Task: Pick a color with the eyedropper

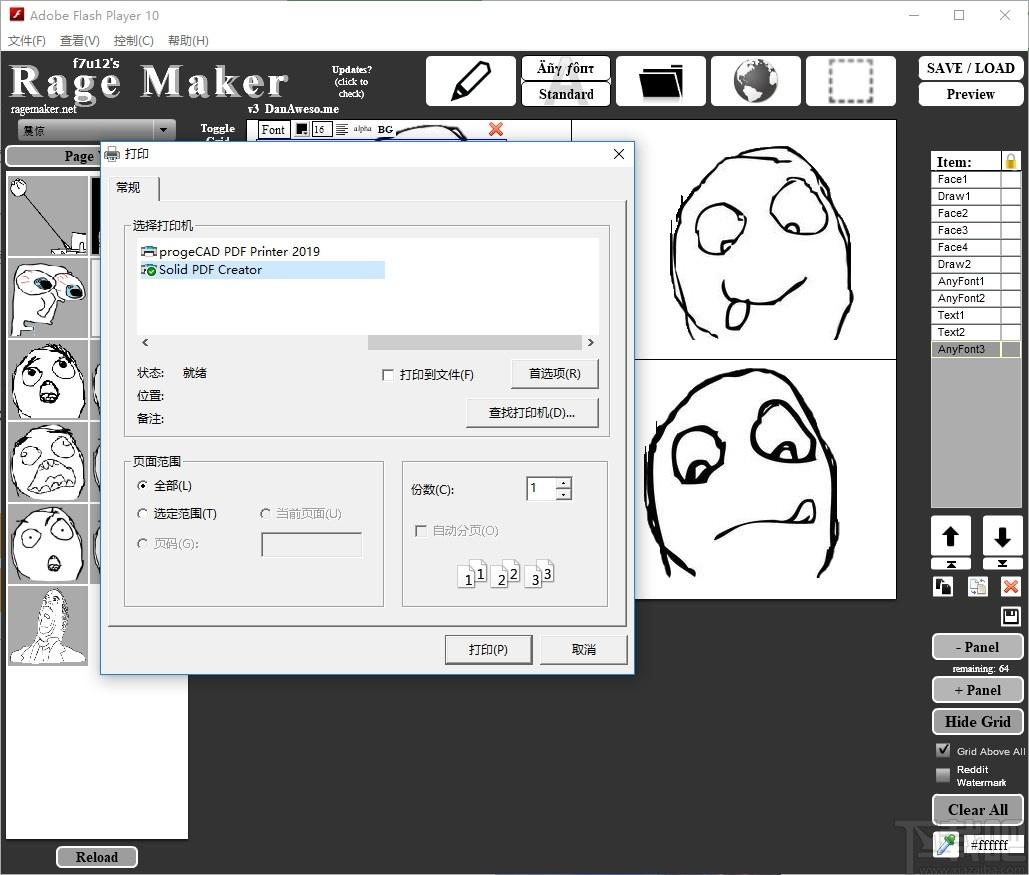Action: [946, 844]
